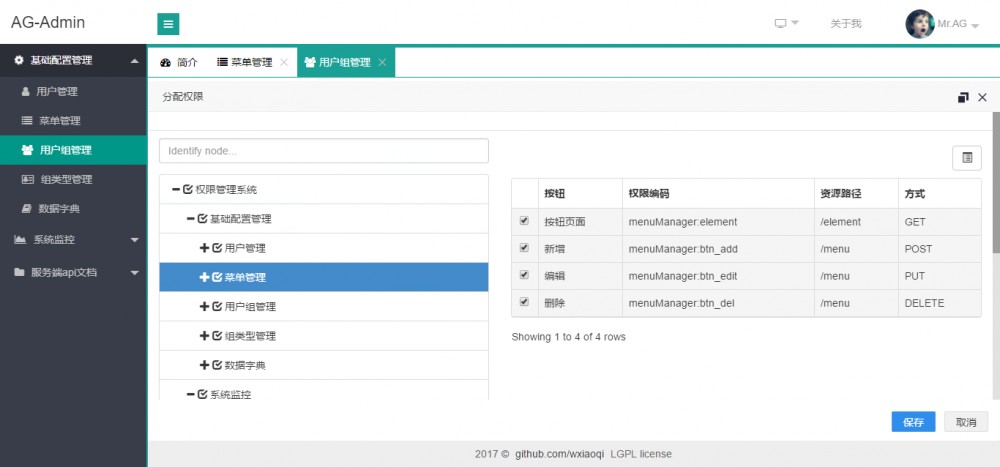The width and height of the screenshot is (1000, 467).
Task: Select 用户组管理 in the sidebar
Action: coord(73,151)
